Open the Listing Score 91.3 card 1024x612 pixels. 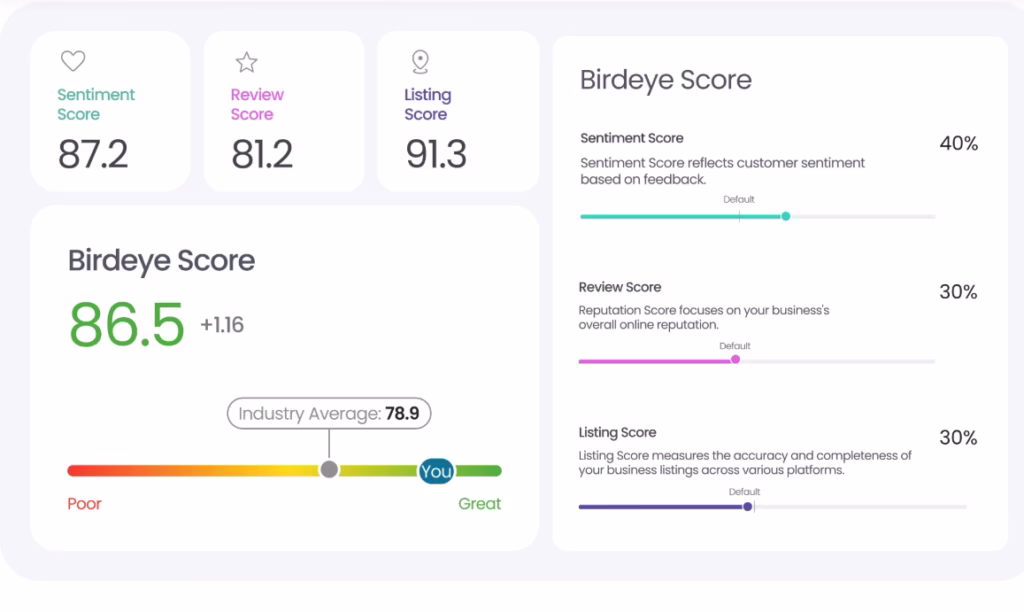pyautogui.click(x=458, y=112)
